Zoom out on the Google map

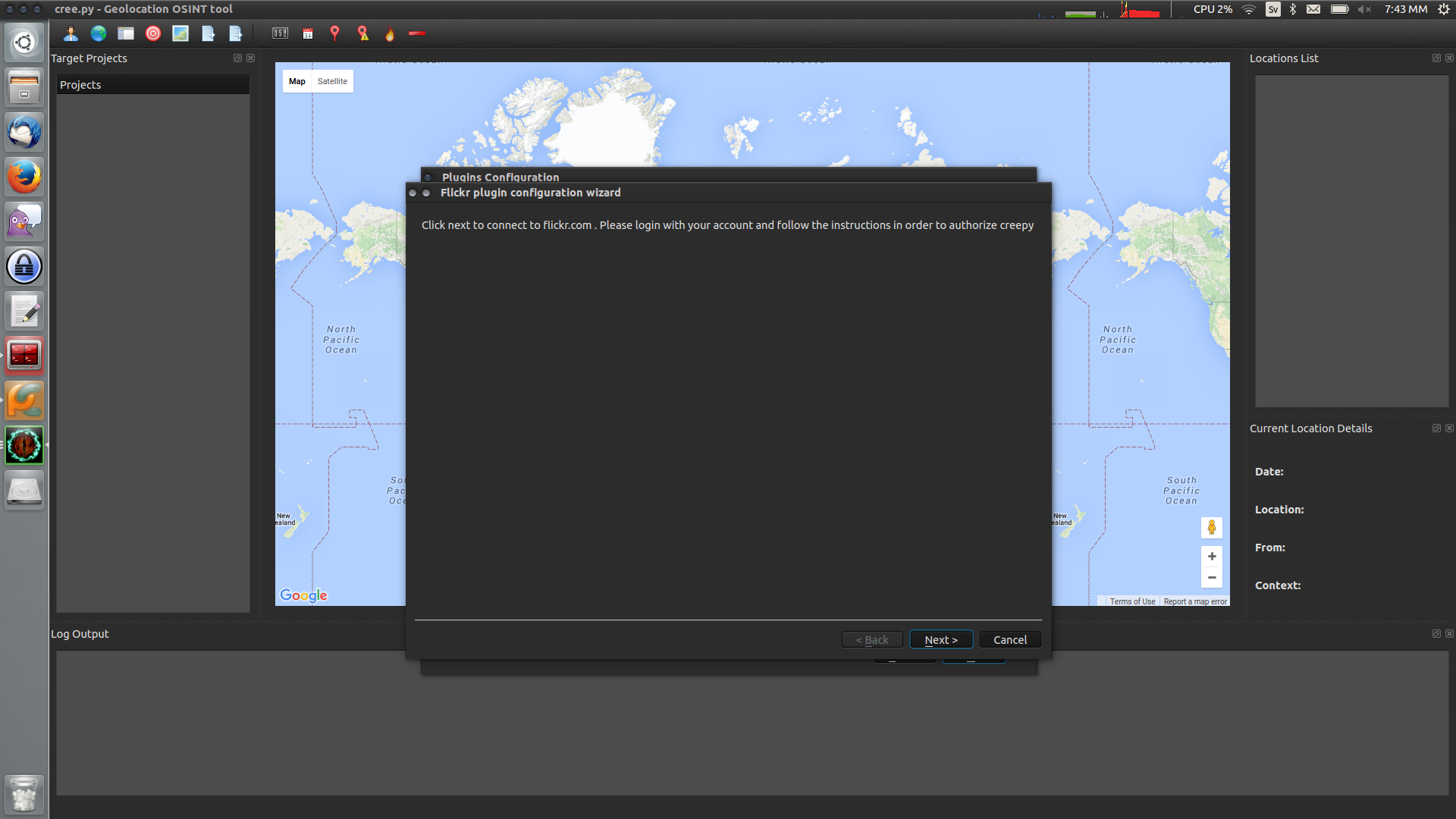click(1212, 577)
